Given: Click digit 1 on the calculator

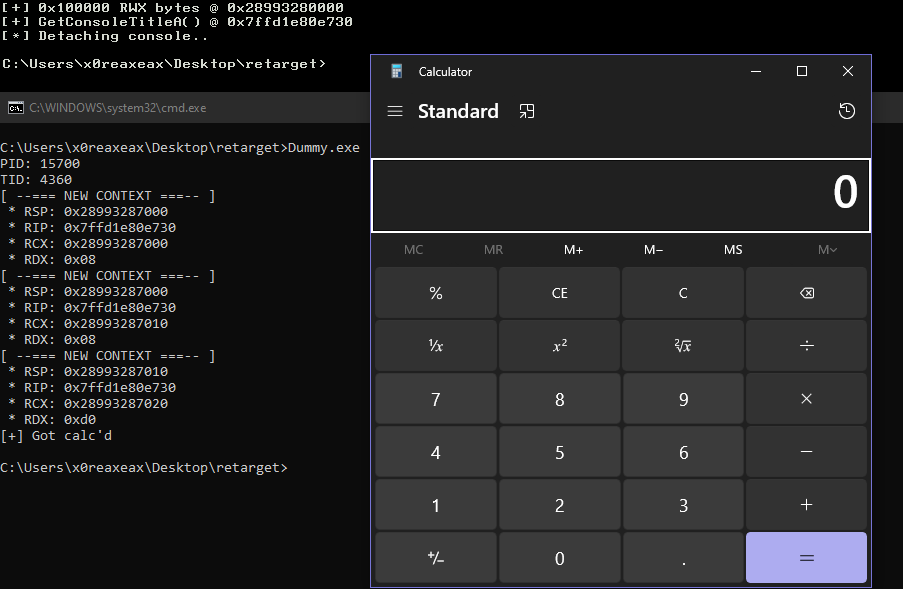Looking at the screenshot, I should click(436, 505).
